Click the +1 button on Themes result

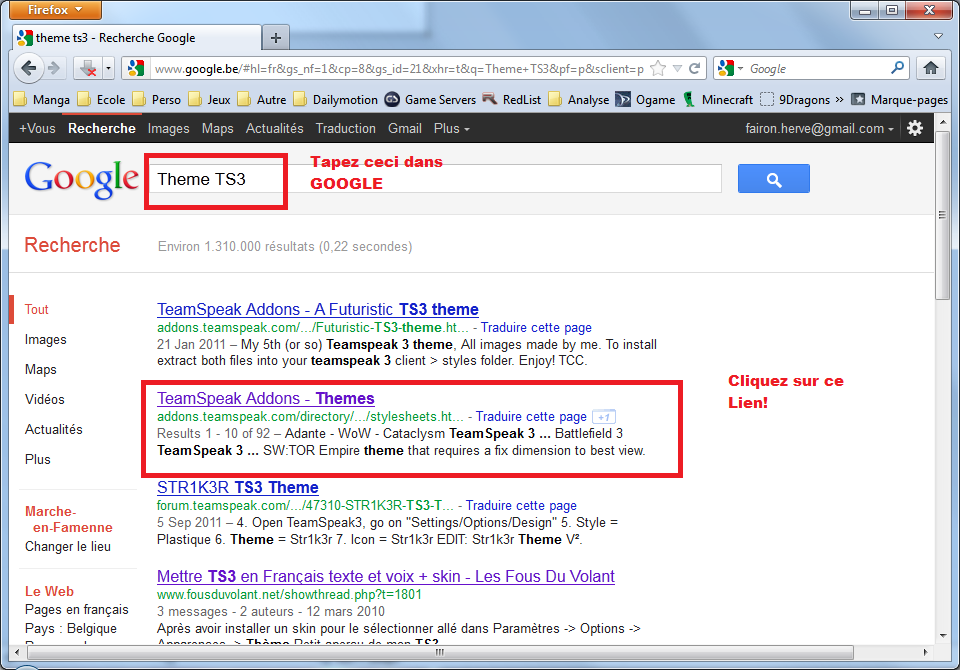coord(604,416)
